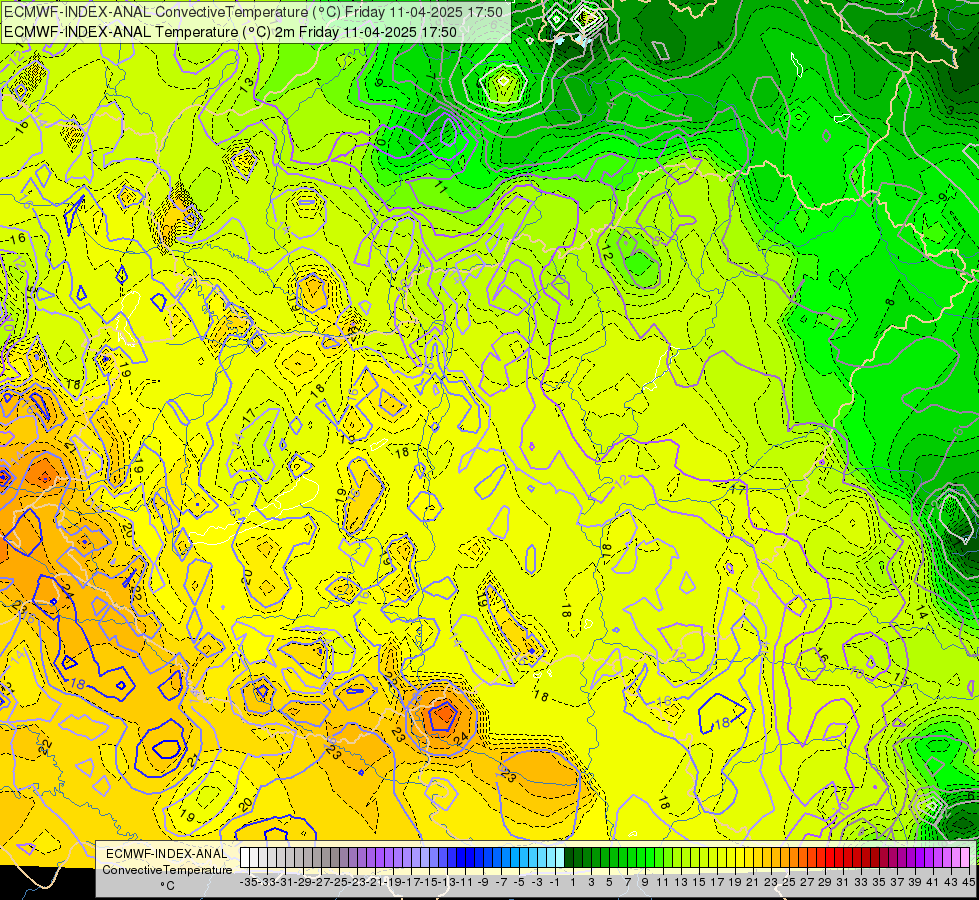Click the legend scale label '3'
The width and height of the screenshot is (979, 900).
[x=591, y=882]
